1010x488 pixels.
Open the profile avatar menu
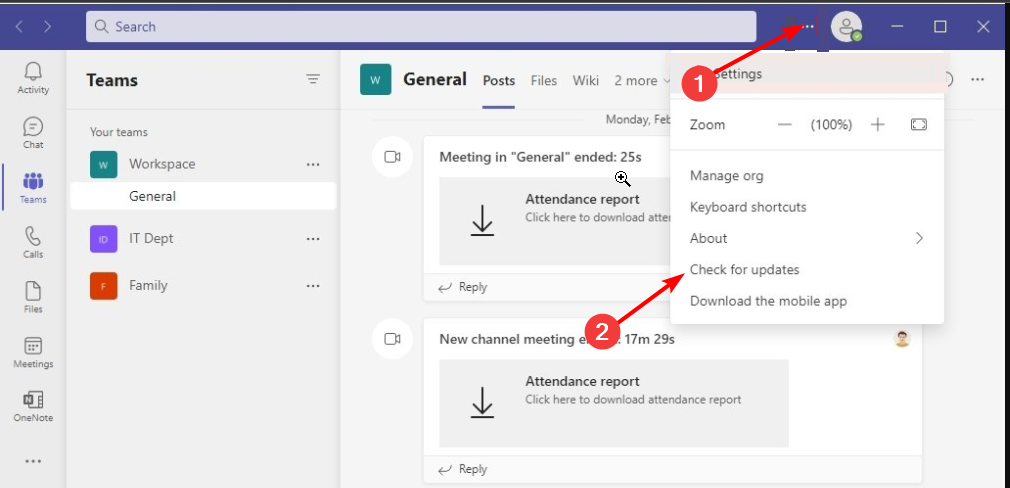tap(846, 26)
